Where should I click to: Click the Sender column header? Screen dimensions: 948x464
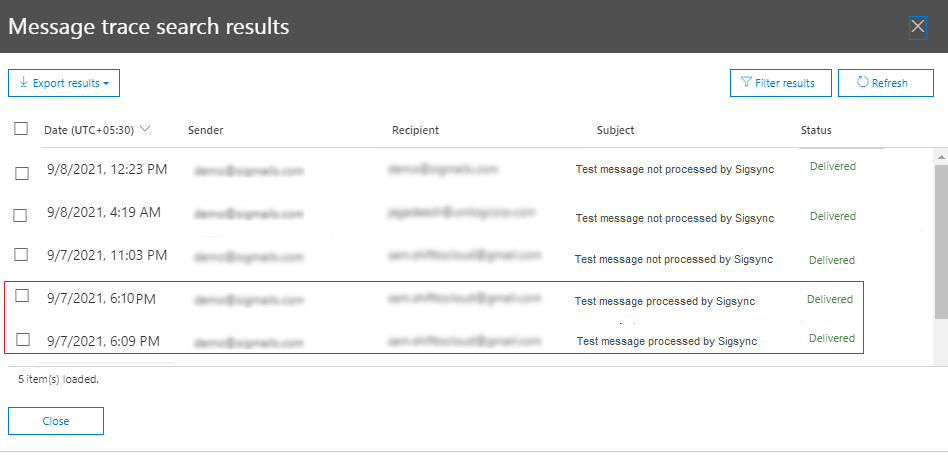tap(205, 130)
